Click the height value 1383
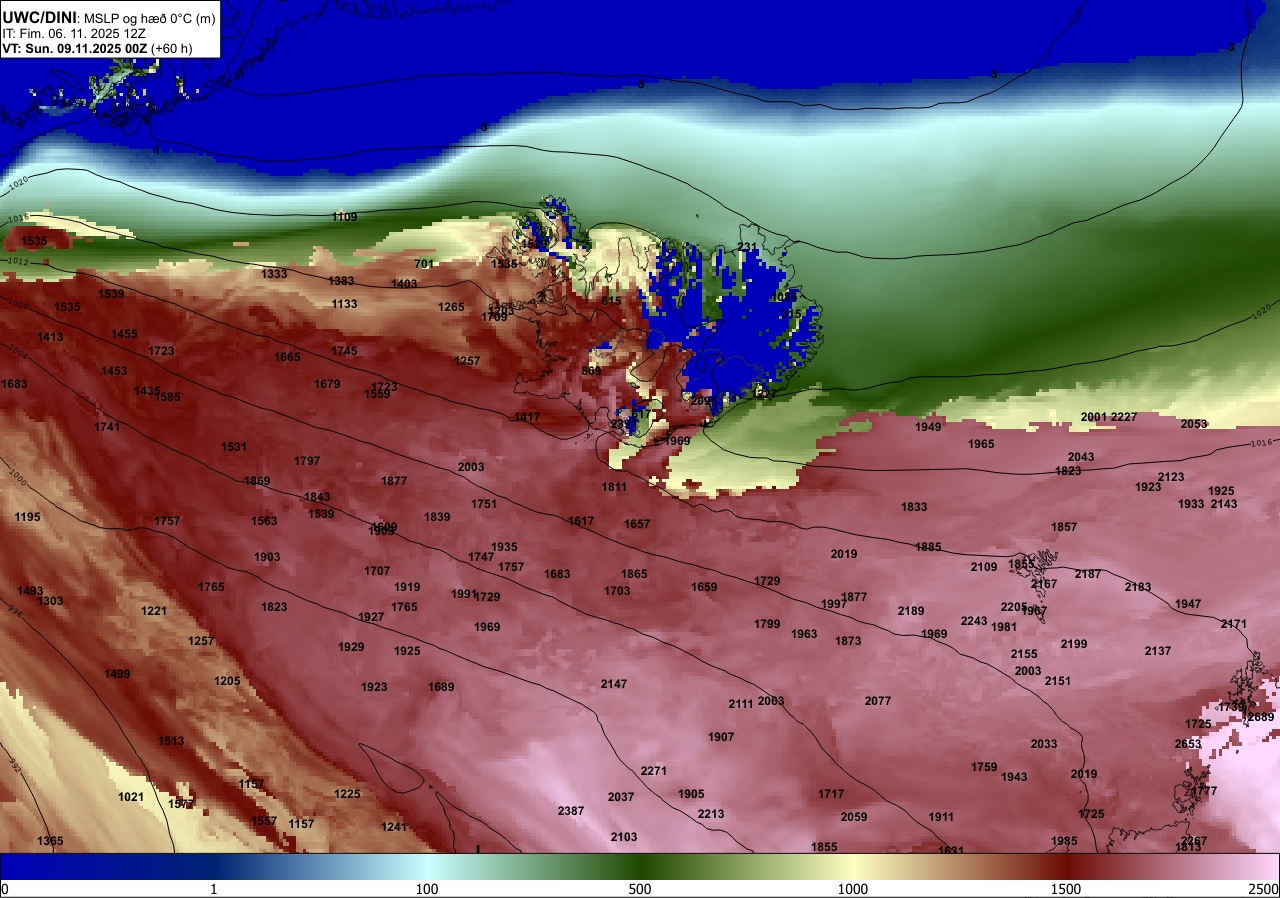The width and height of the screenshot is (1280, 898). (x=341, y=281)
